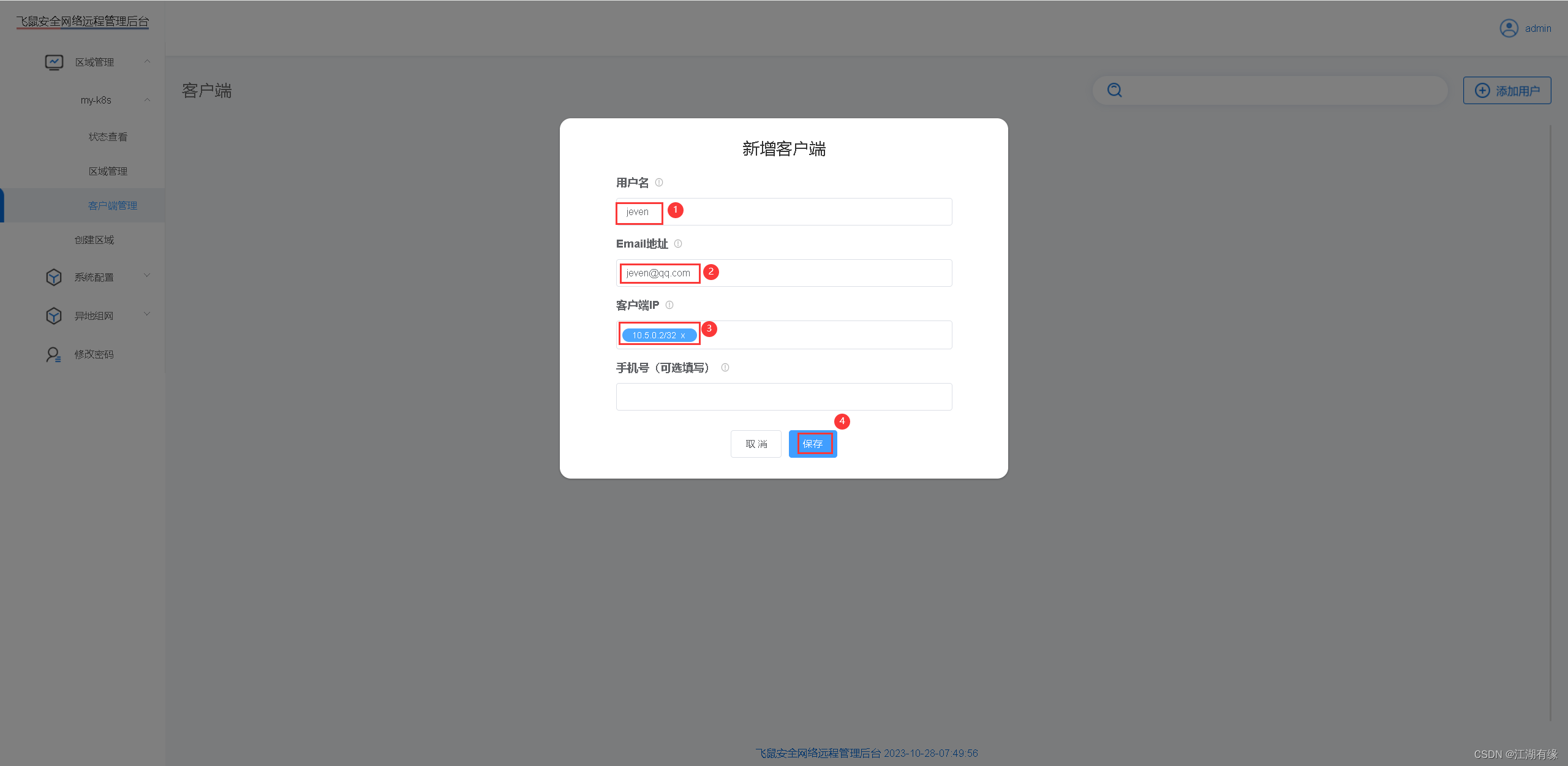Image resolution: width=1568 pixels, height=766 pixels.
Task: Open the 修改密码 menu item
Action: 94,354
